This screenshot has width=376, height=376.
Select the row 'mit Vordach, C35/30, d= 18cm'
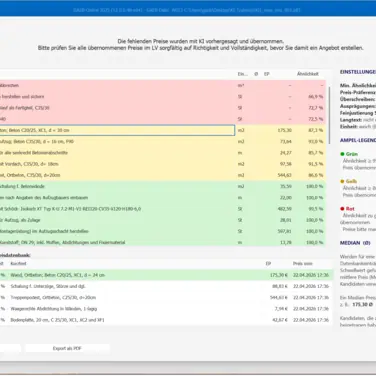pyautogui.click(x=163, y=164)
